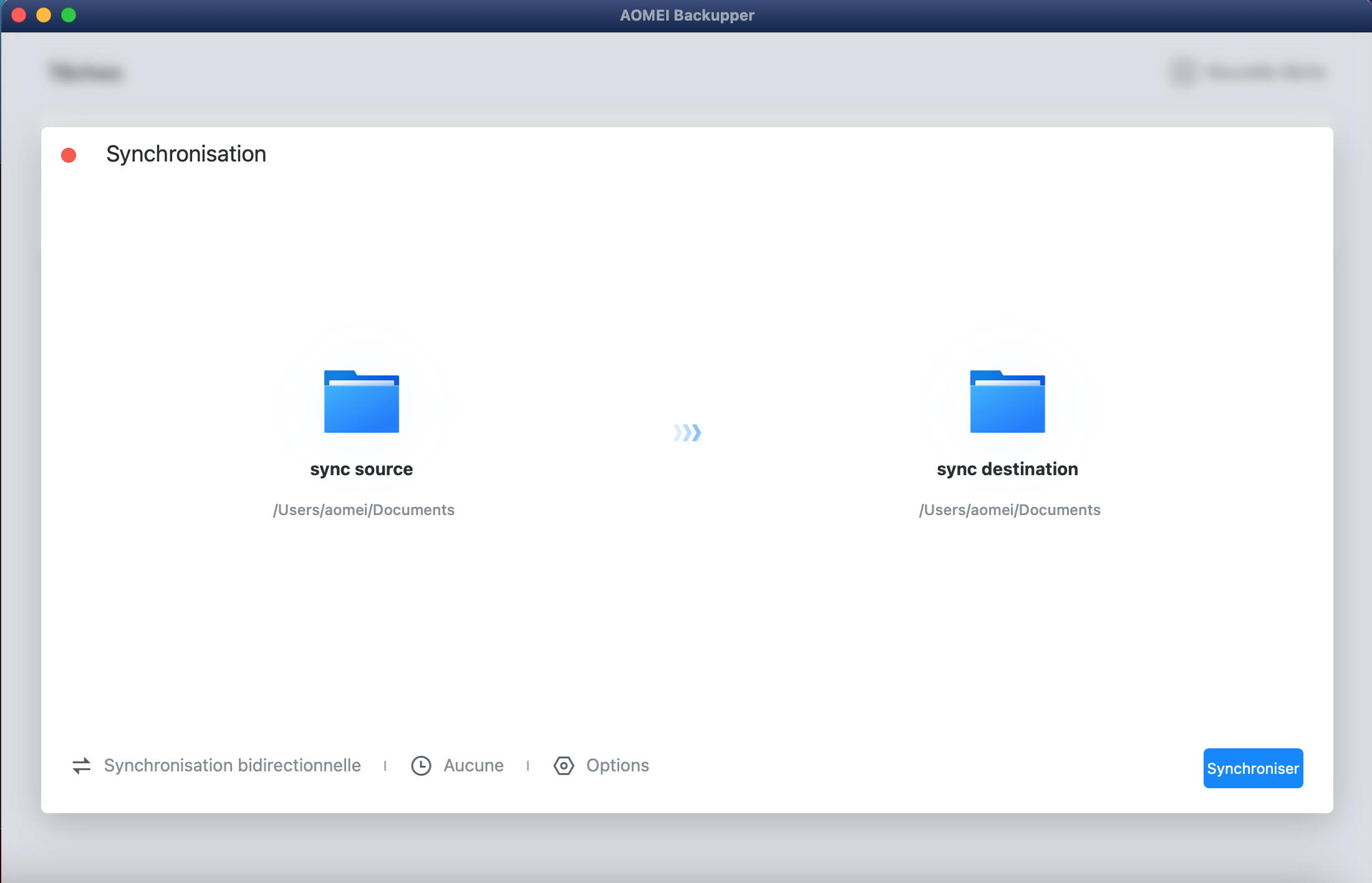Click the triple chevron arrows between folders
1372x883 pixels.
[x=687, y=432]
